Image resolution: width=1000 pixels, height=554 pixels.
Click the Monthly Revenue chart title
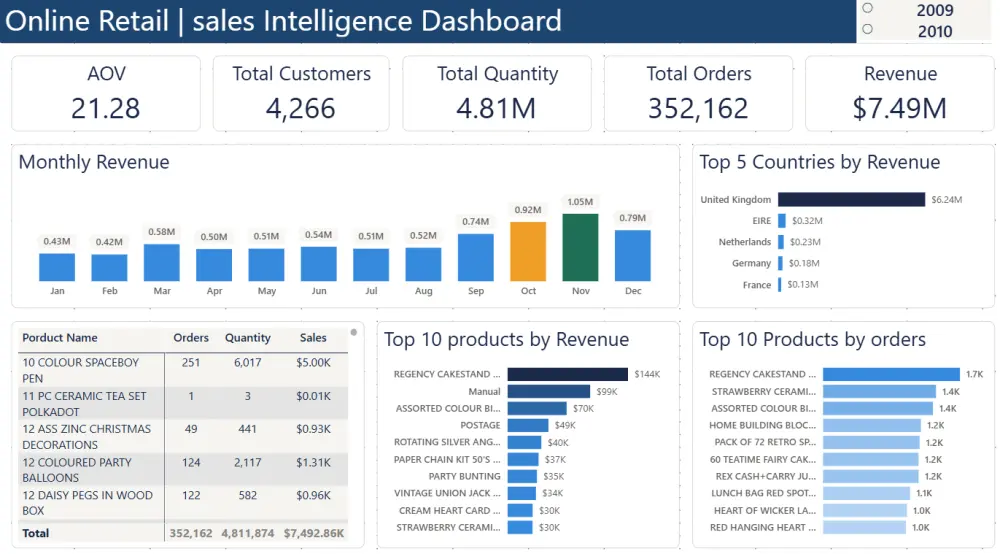click(x=94, y=162)
